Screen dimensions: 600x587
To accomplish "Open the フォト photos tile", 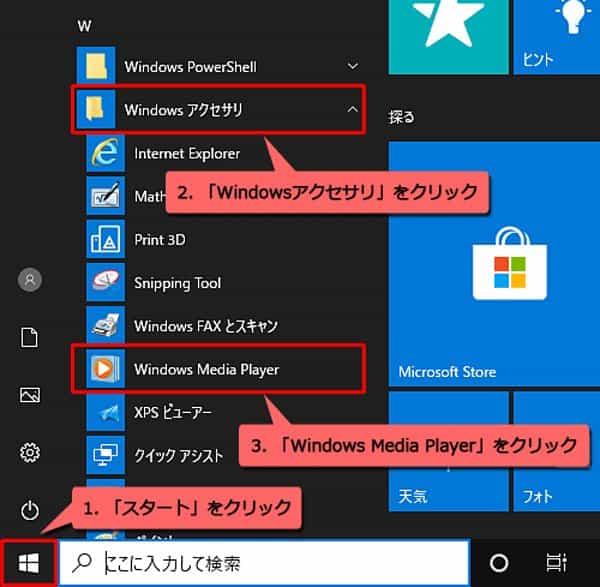I will tap(556, 451).
